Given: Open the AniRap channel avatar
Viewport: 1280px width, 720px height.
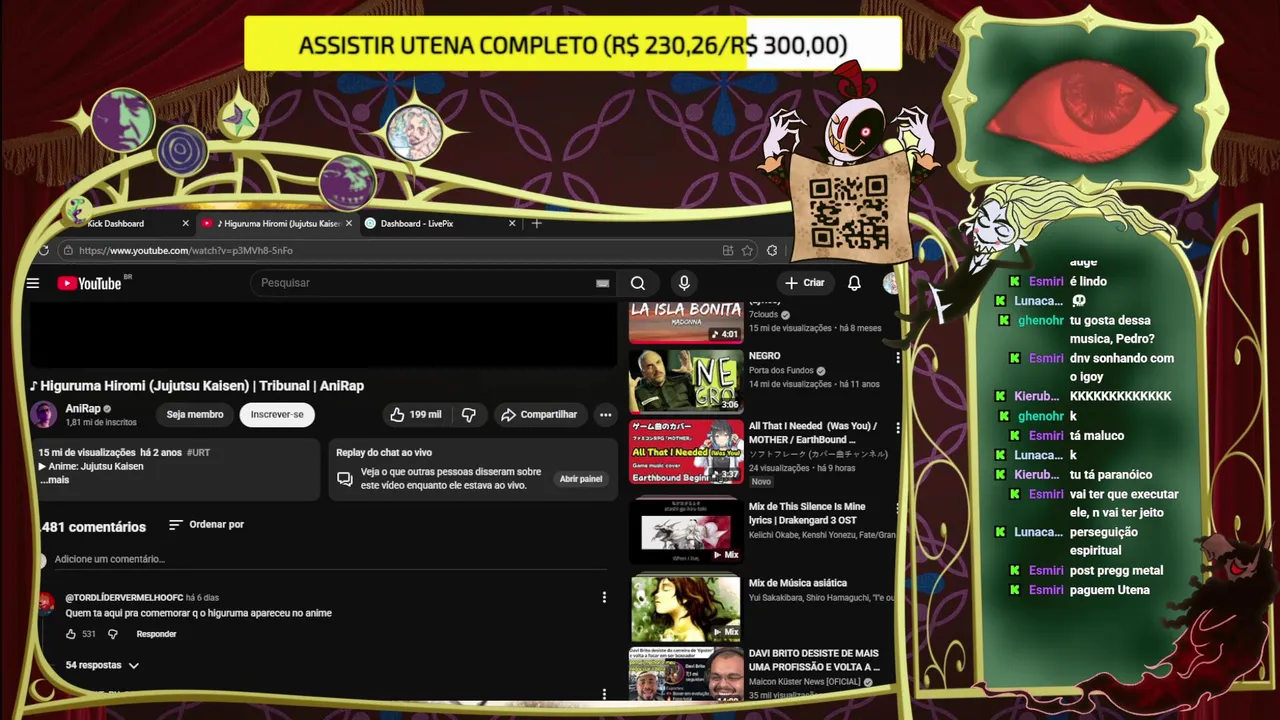Looking at the screenshot, I should (44, 414).
